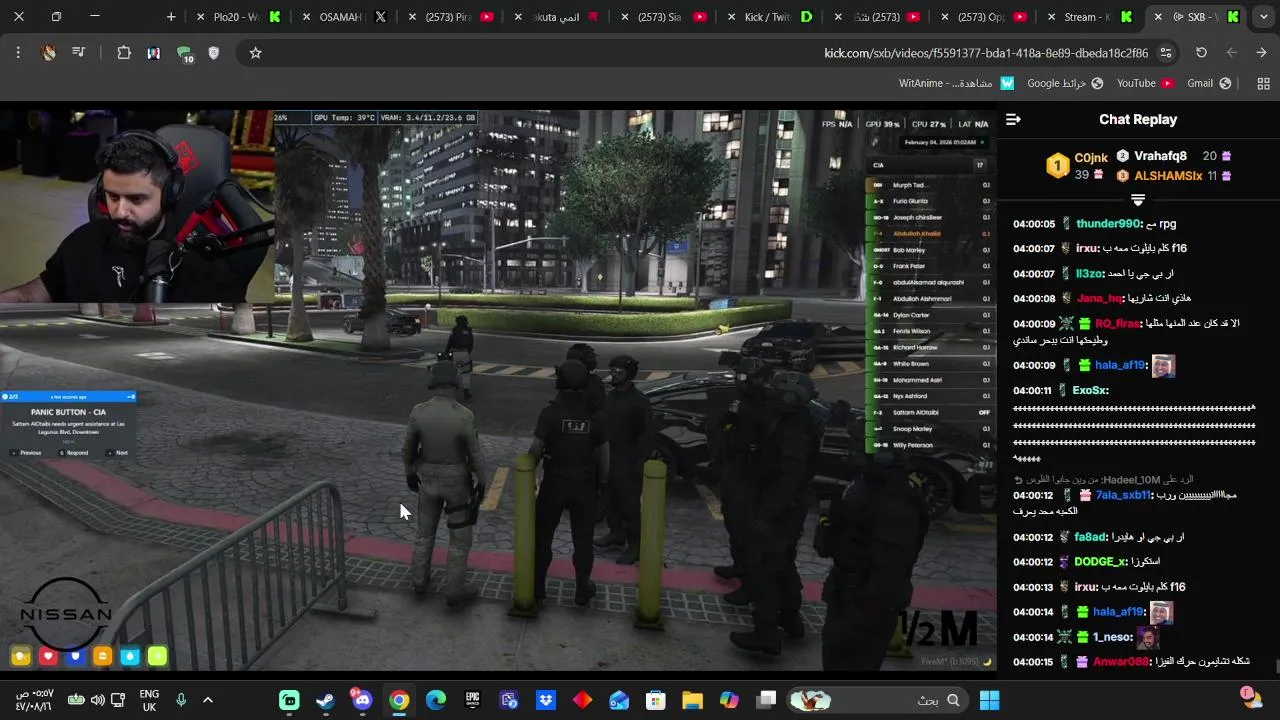Open Anwar088 user in chat
This screenshot has width=1280, height=720.
[x=1121, y=662]
